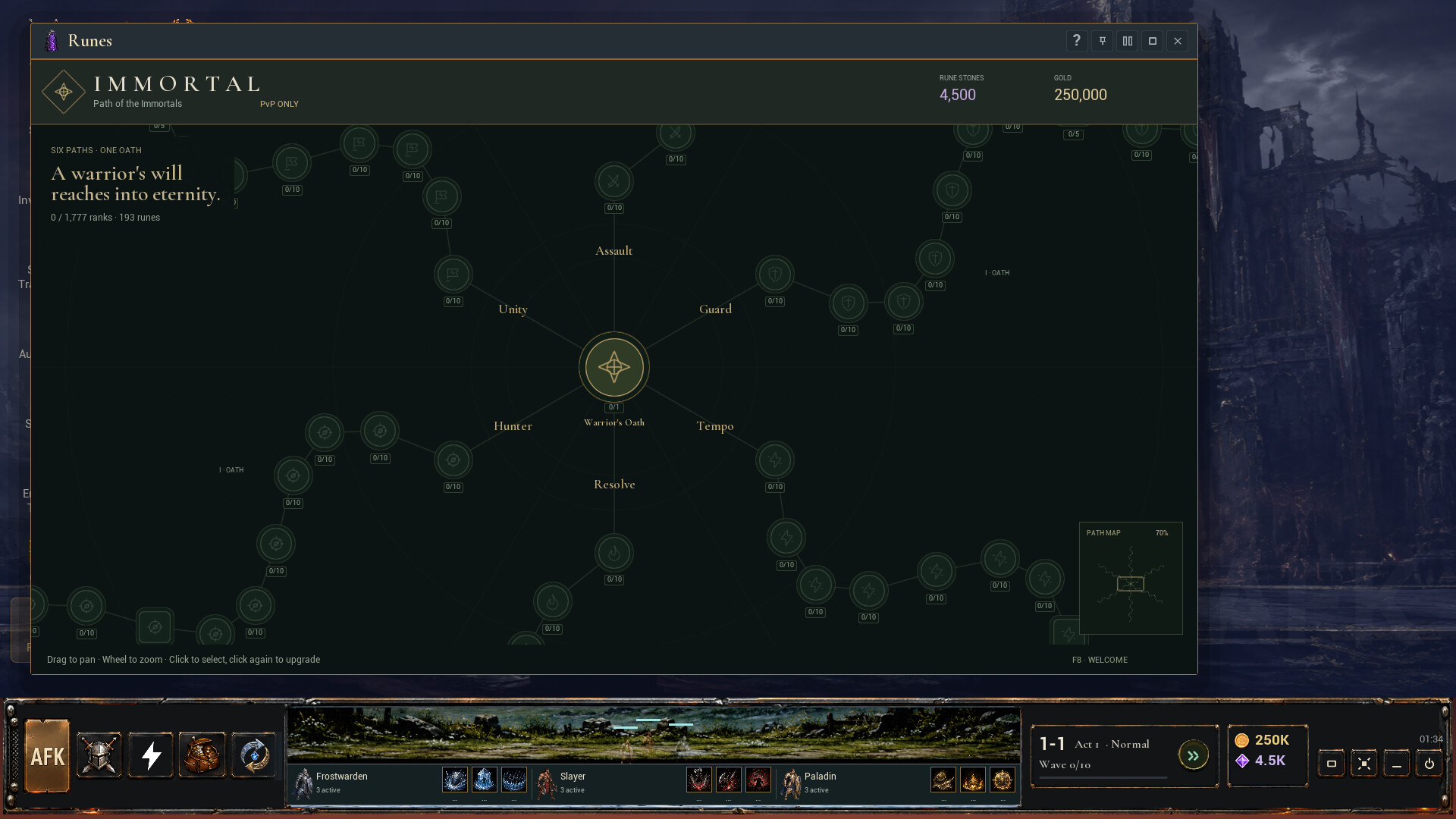Click Paladin's last golden skill icon

click(x=1003, y=780)
